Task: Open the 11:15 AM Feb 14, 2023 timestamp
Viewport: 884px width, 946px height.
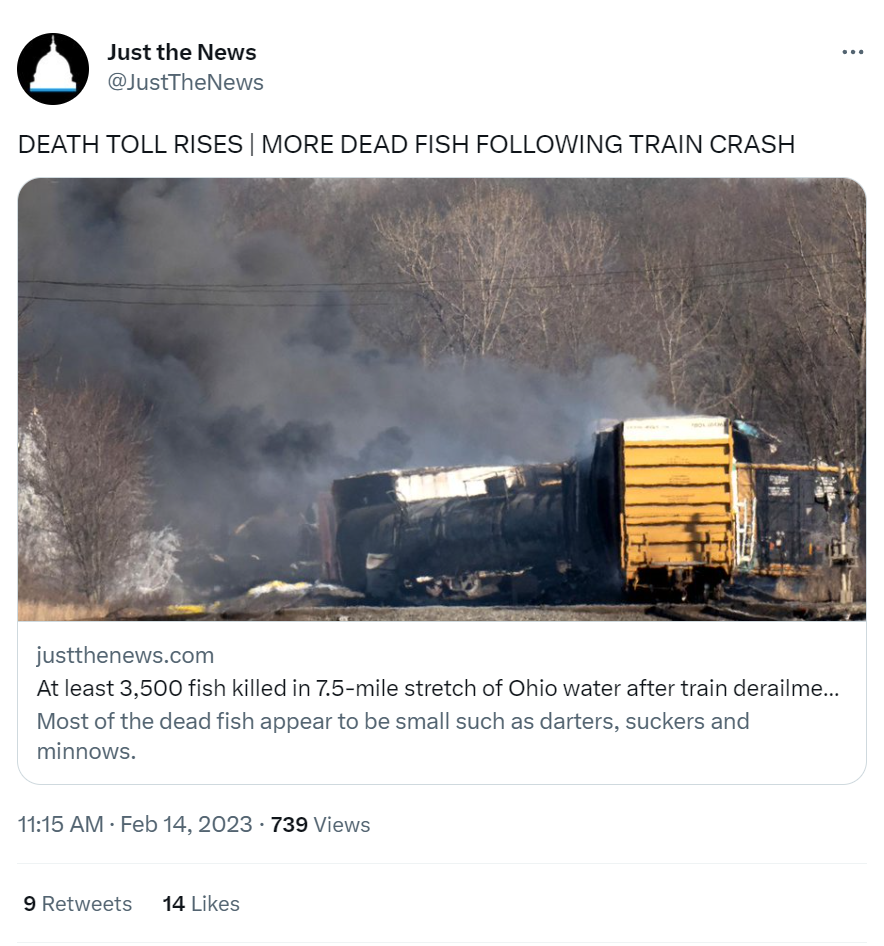Action: coord(135,824)
